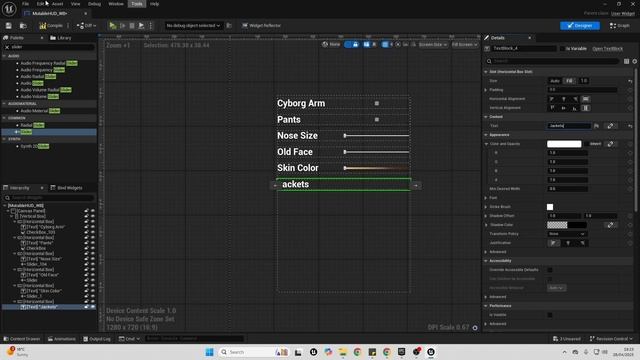Click the Browse to asset icon in toolbar

pyautogui.click(x=23, y=26)
